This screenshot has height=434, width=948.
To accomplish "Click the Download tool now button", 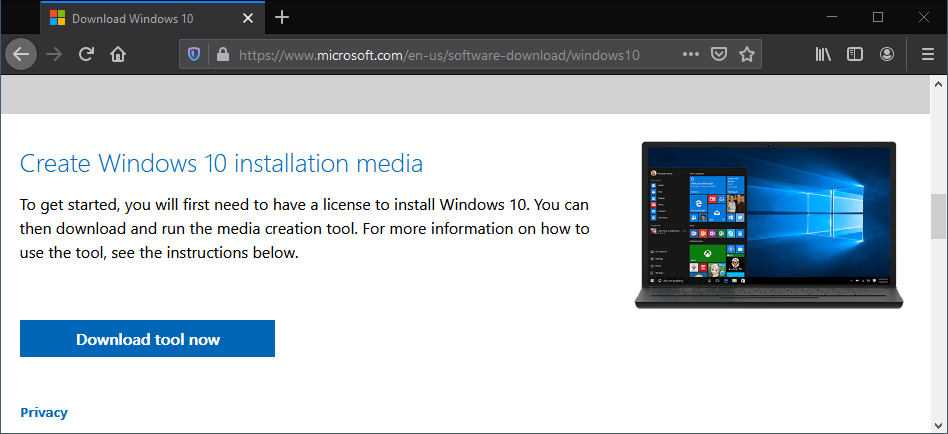I will tap(148, 338).
